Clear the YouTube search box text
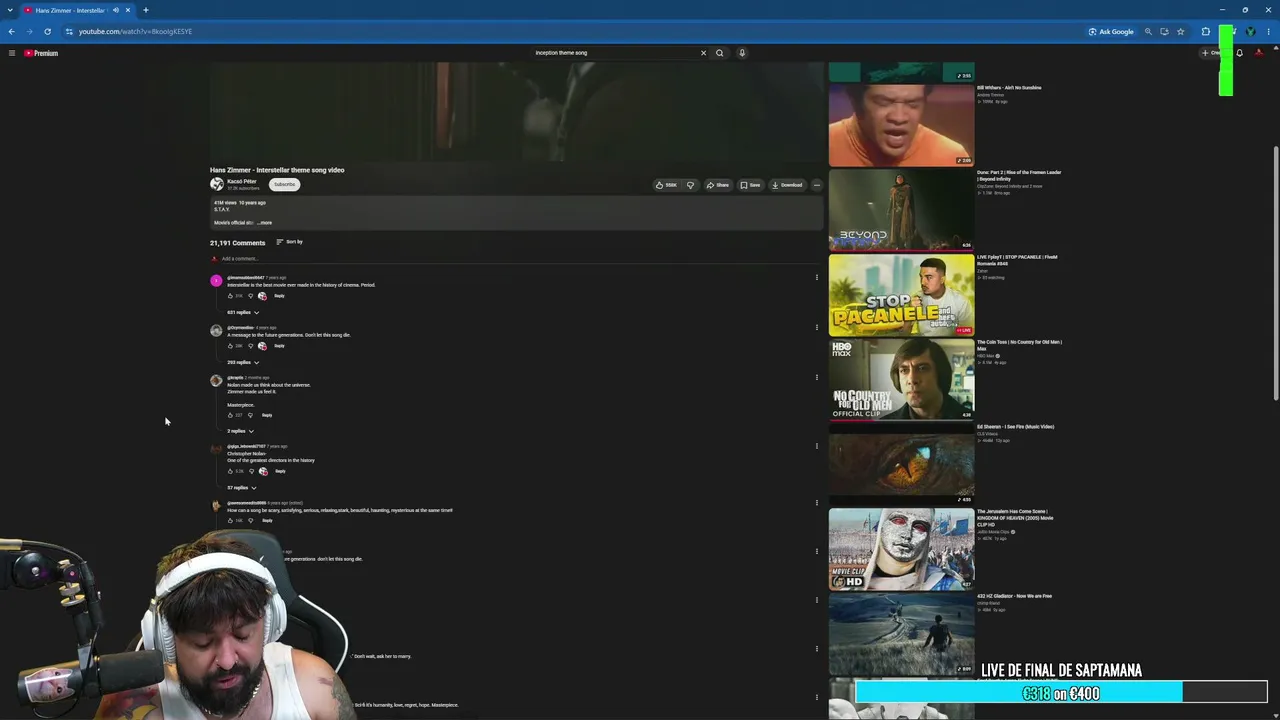The height and width of the screenshot is (720, 1280). (703, 53)
